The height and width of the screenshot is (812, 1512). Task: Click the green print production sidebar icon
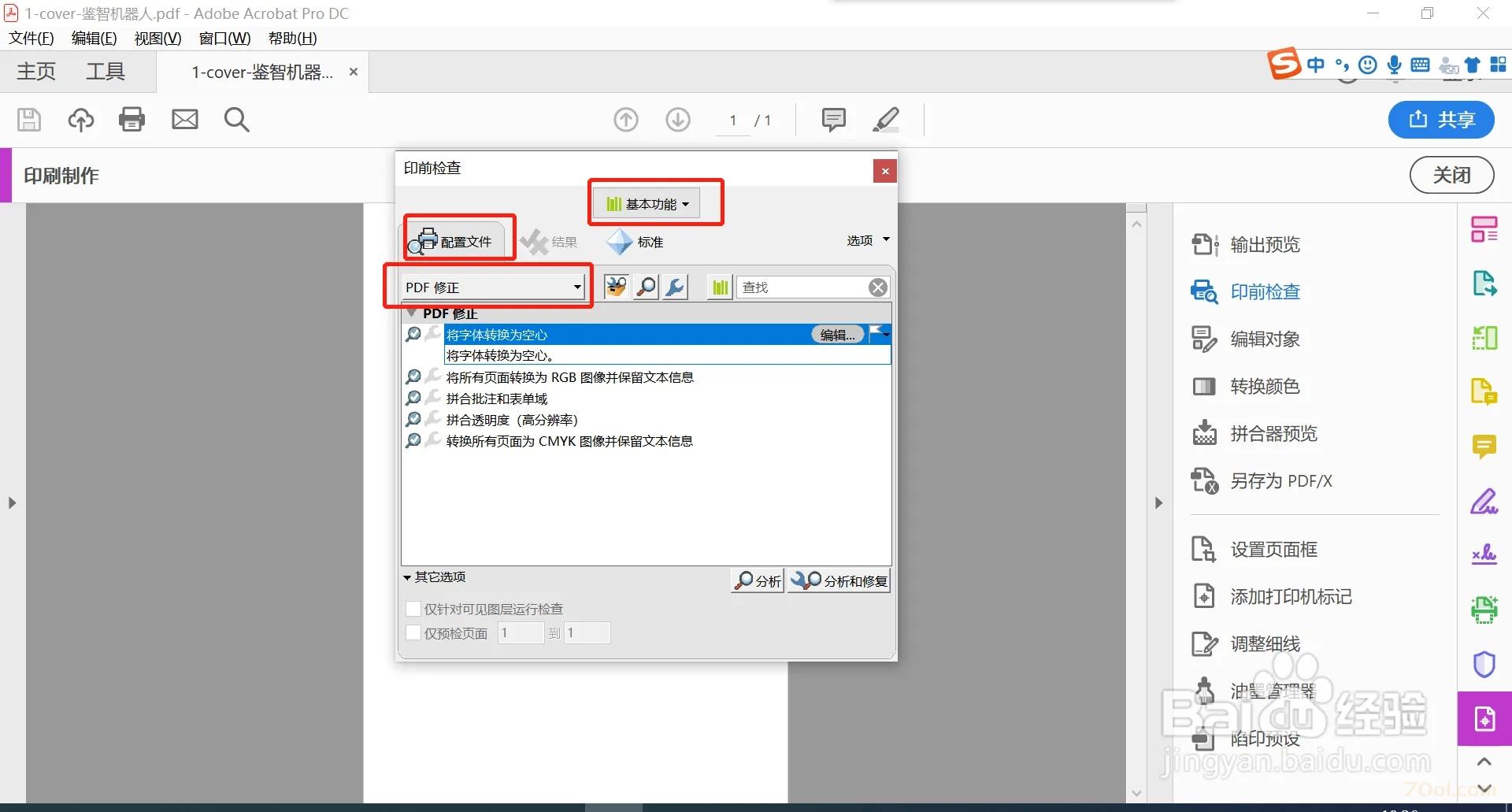1484,610
